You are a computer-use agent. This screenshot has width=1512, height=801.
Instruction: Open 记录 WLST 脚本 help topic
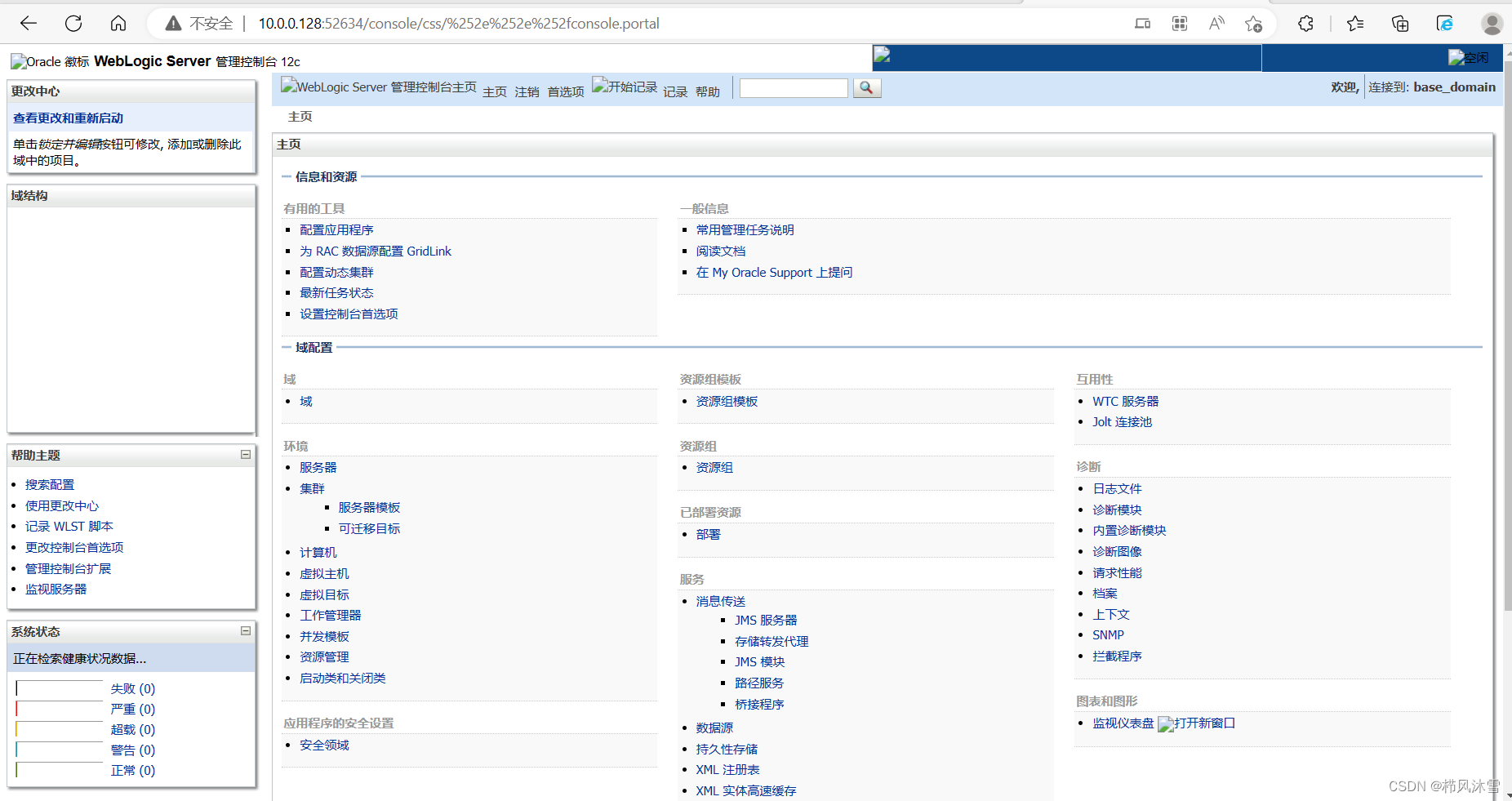click(69, 527)
